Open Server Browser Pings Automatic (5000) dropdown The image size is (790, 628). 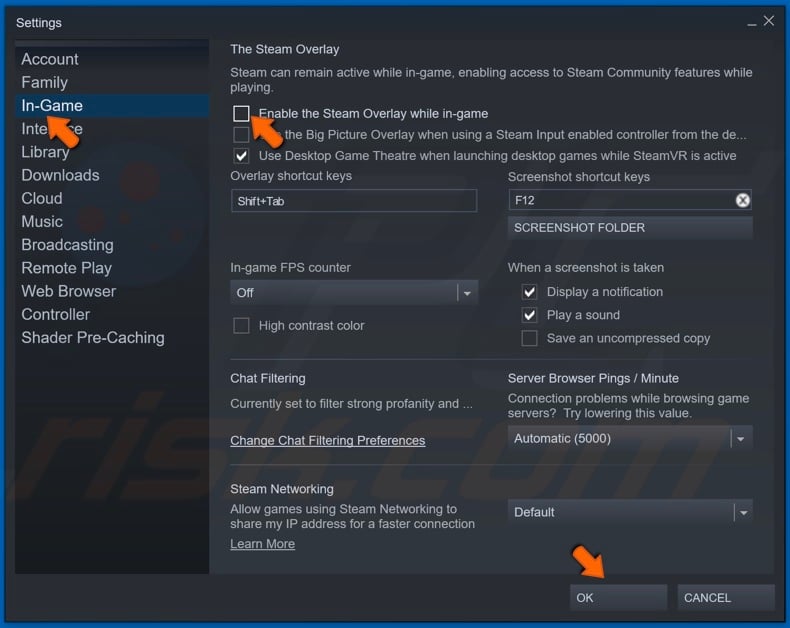pyautogui.click(x=630, y=438)
